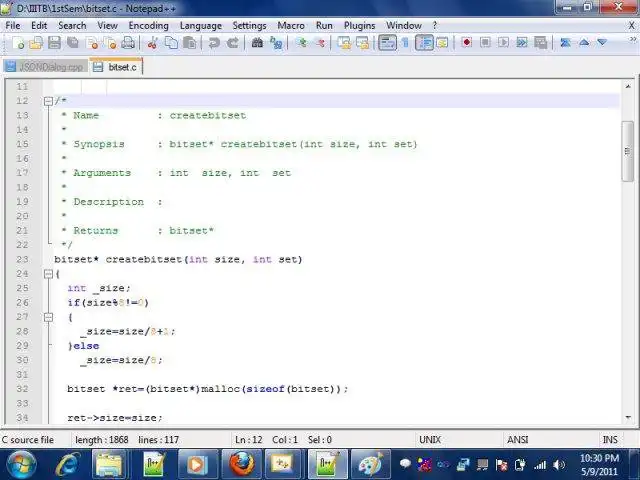Click the Redo toolbar arrow

tap(233, 42)
